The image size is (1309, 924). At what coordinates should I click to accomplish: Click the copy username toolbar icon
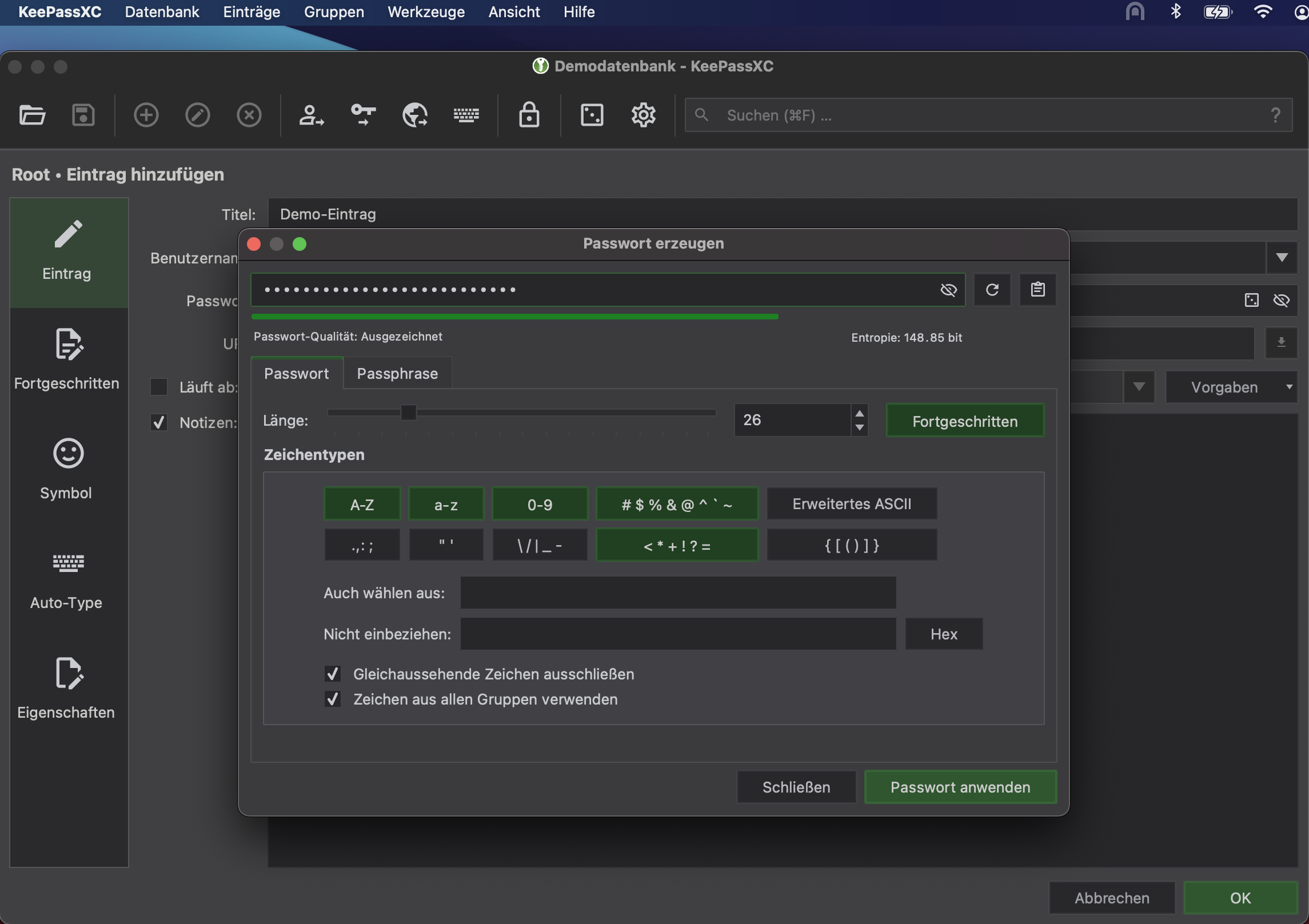tap(311, 115)
